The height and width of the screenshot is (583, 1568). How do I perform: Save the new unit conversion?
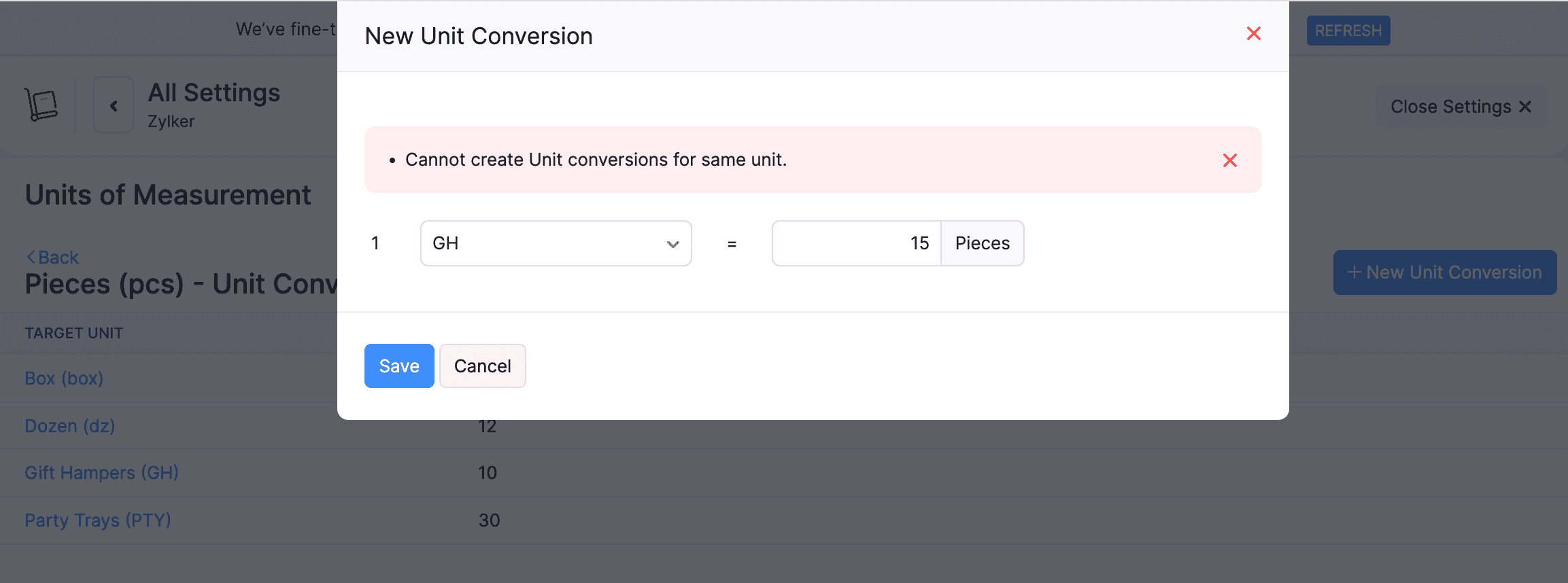(x=398, y=366)
